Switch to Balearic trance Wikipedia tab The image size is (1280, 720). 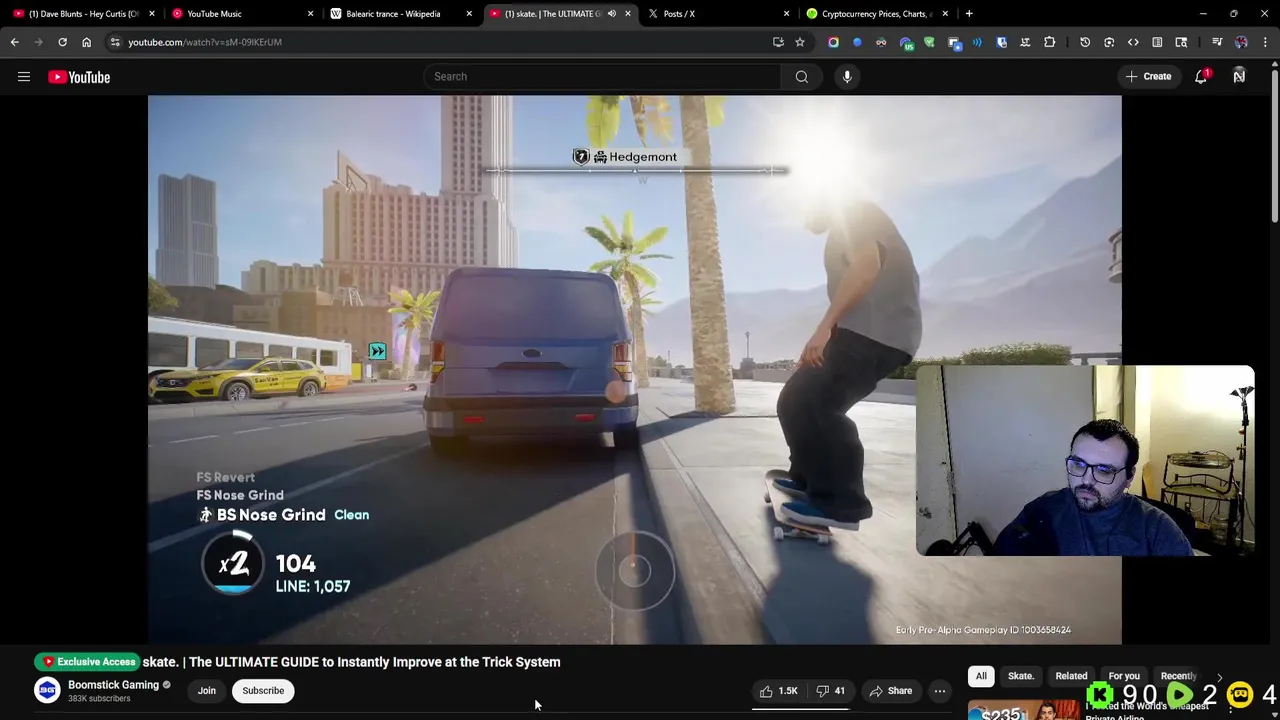(x=393, y=14)
